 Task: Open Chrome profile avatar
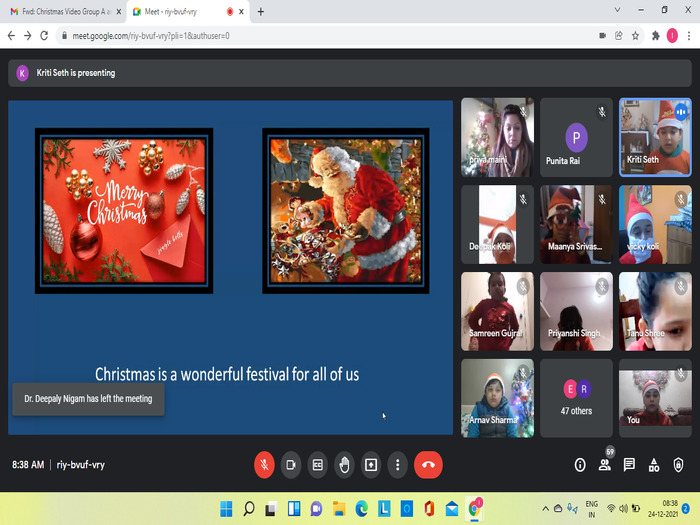click(x=672, y=36)
